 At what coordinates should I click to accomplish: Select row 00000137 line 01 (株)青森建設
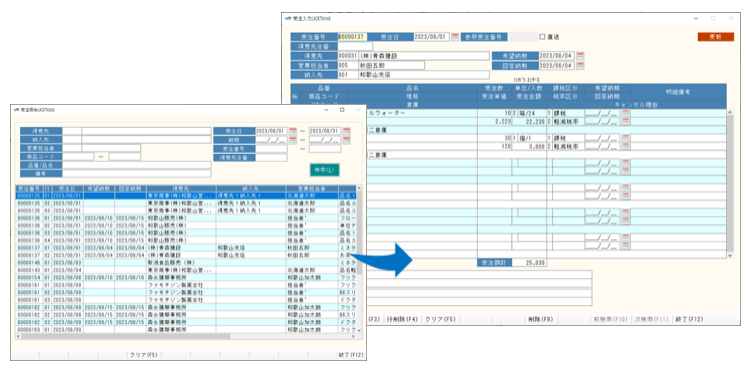pyautogui.click(x=187, y=248)
